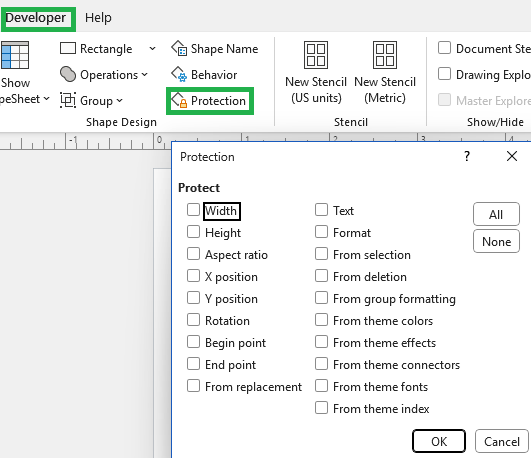Enable the Aspect ratio checkbox

pyautogui.click(x=193, y=254)
